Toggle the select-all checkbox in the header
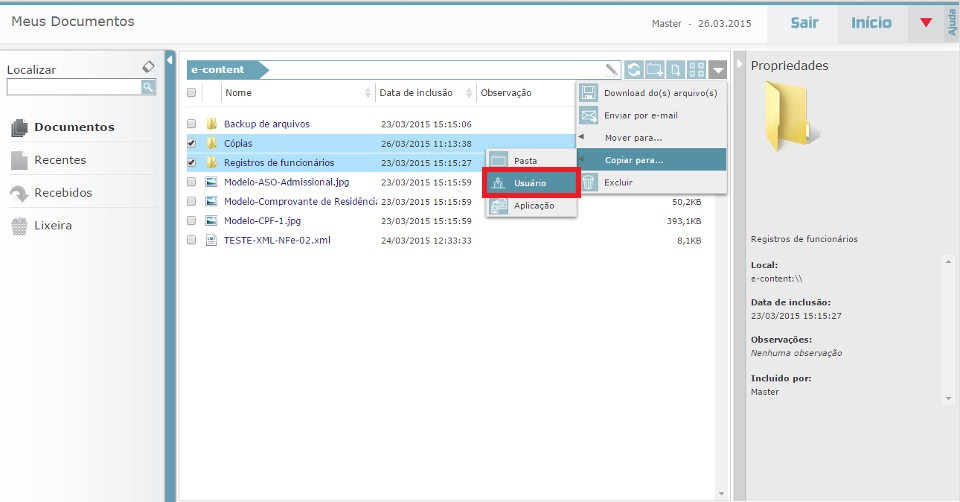 tap(192, 93)
